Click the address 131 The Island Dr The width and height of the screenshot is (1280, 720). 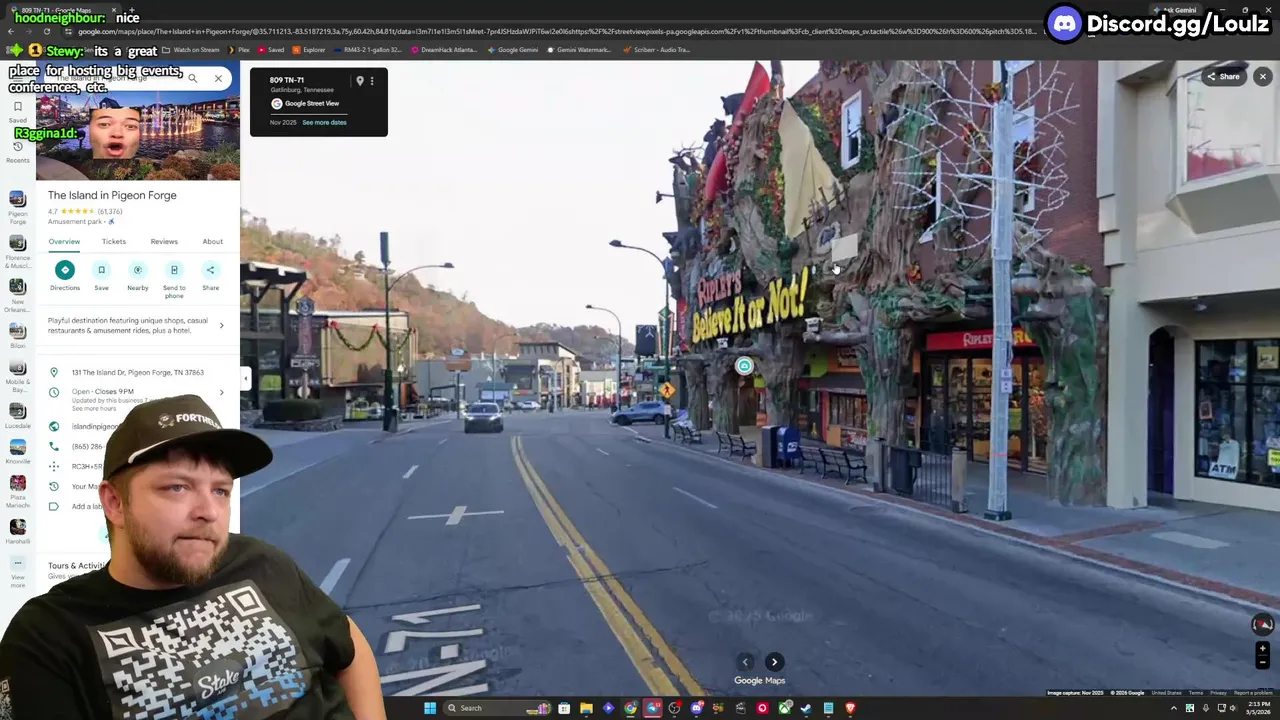click(x=138, y=372)
